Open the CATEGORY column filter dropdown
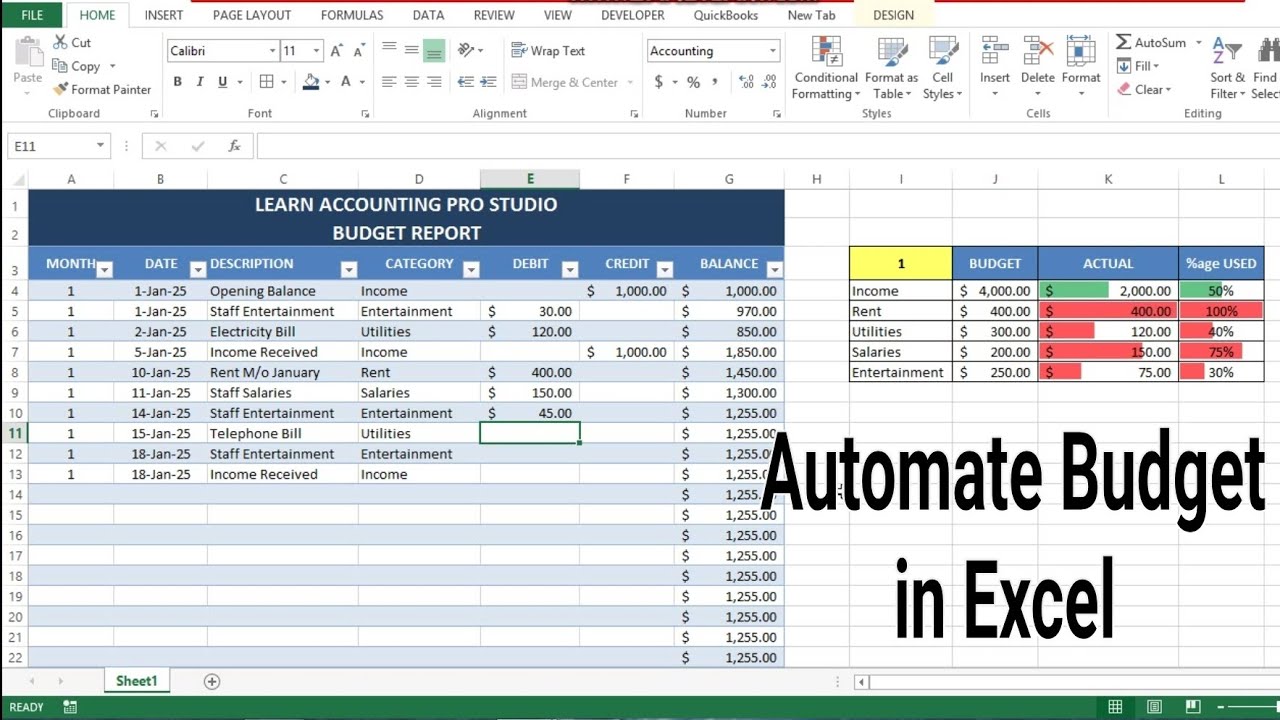 coord(471,269)
